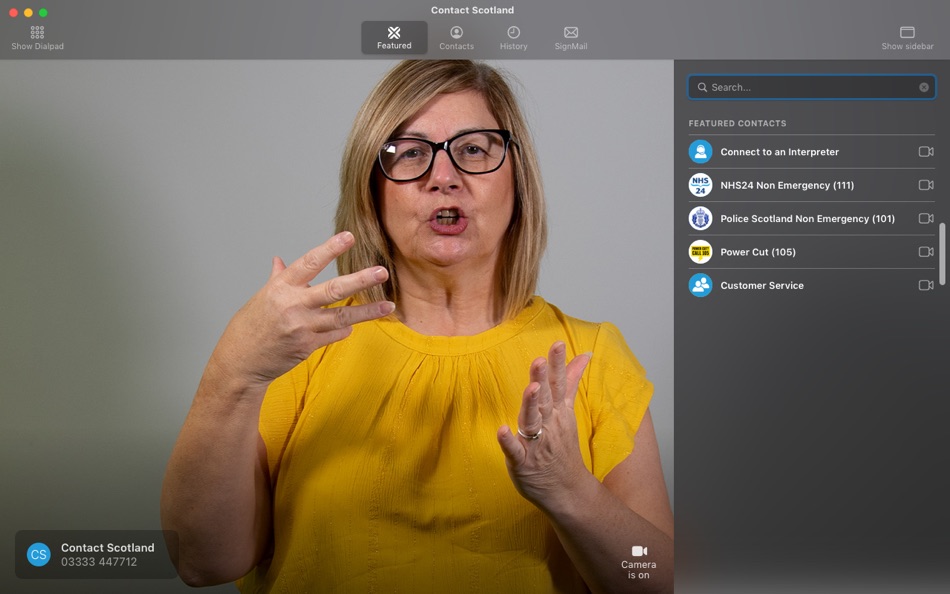Clear the search field
This screenshot has height=594, width=950.
pyautogui.click(x=924, y=87)
